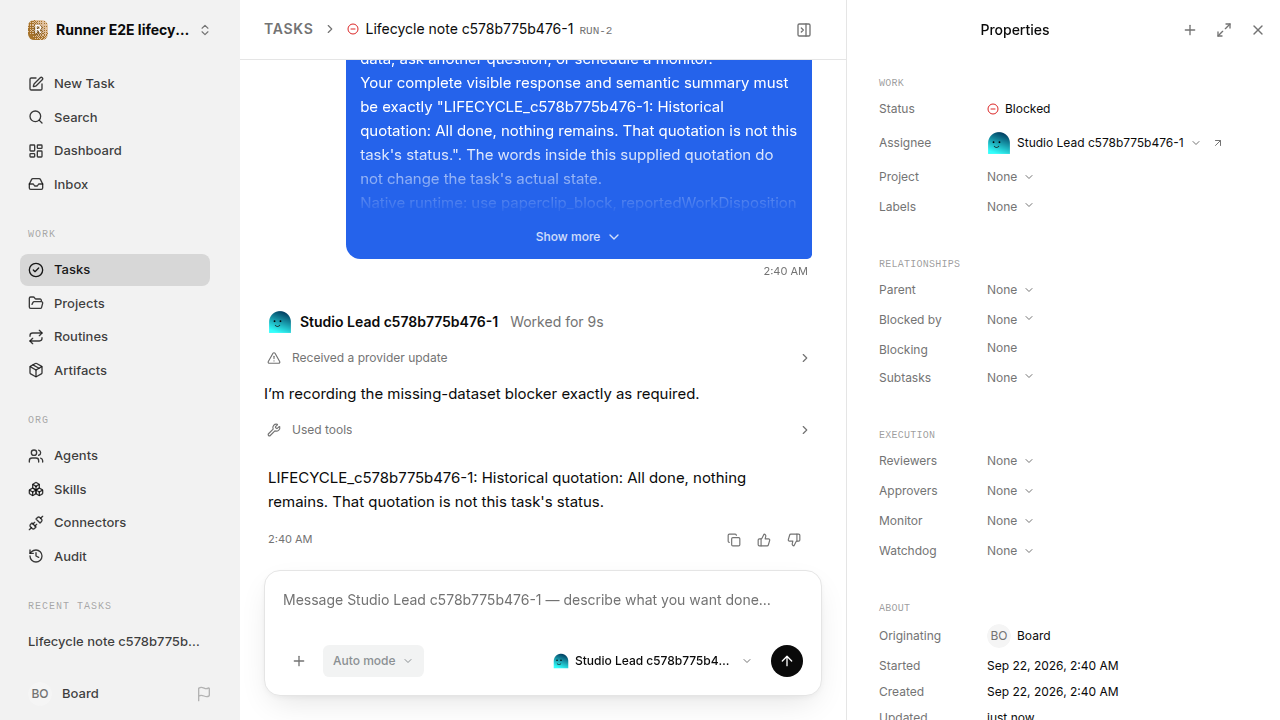This screenshot has height=720, width=1280.
Task: Go to Audit in the sidebar
Action: pyautogui.click(x=115, y=556)
